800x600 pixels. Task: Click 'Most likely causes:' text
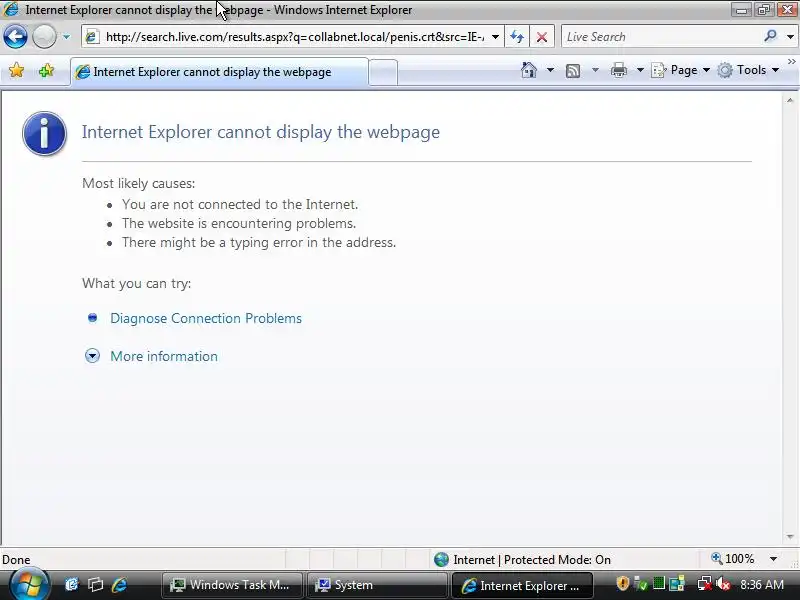(138, 183)
